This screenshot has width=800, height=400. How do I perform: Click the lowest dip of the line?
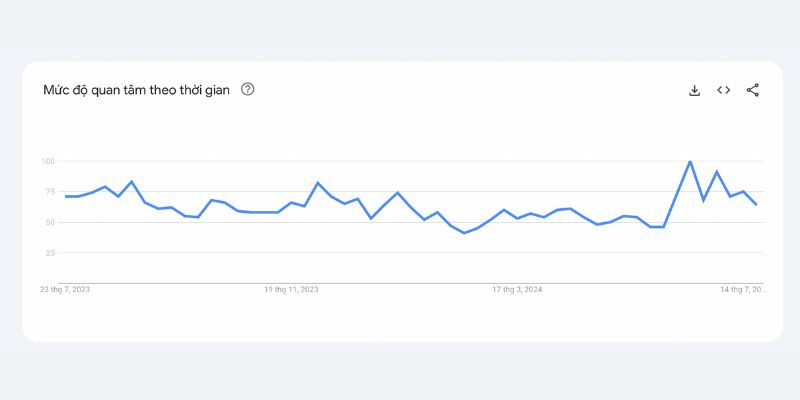tap(464, 233)
